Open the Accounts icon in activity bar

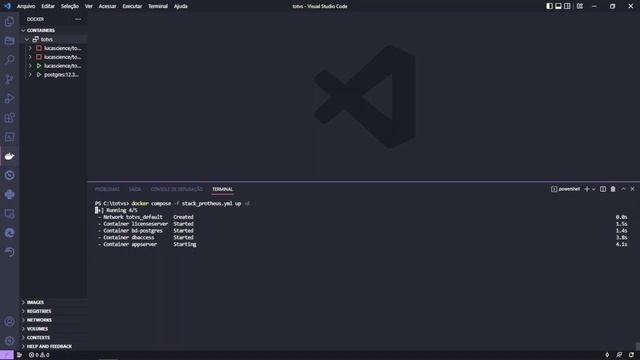[9, 322]
